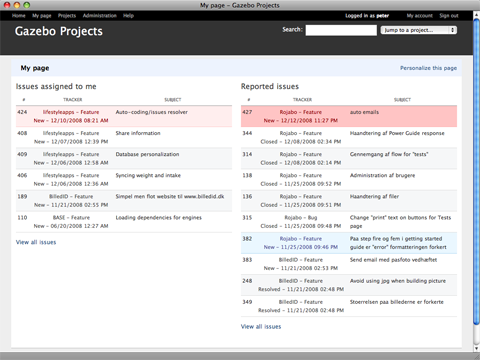Open the Projects menu item

[67, 16]
